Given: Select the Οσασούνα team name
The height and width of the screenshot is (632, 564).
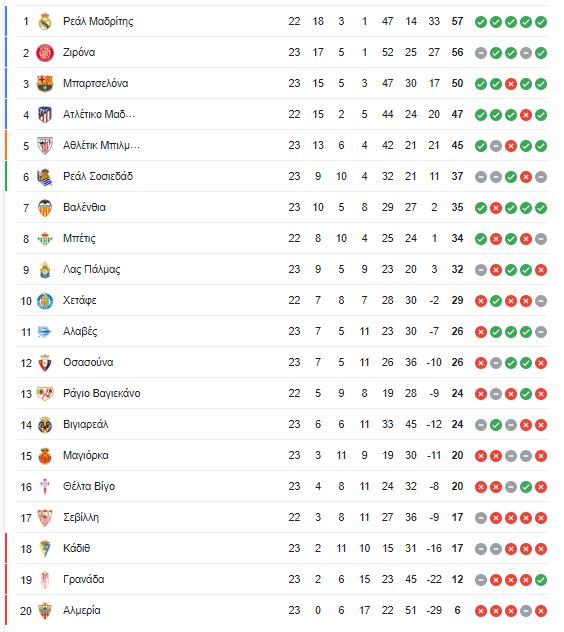Looking at the screenshot, I should pyautogui.click(x=88, y=362).
